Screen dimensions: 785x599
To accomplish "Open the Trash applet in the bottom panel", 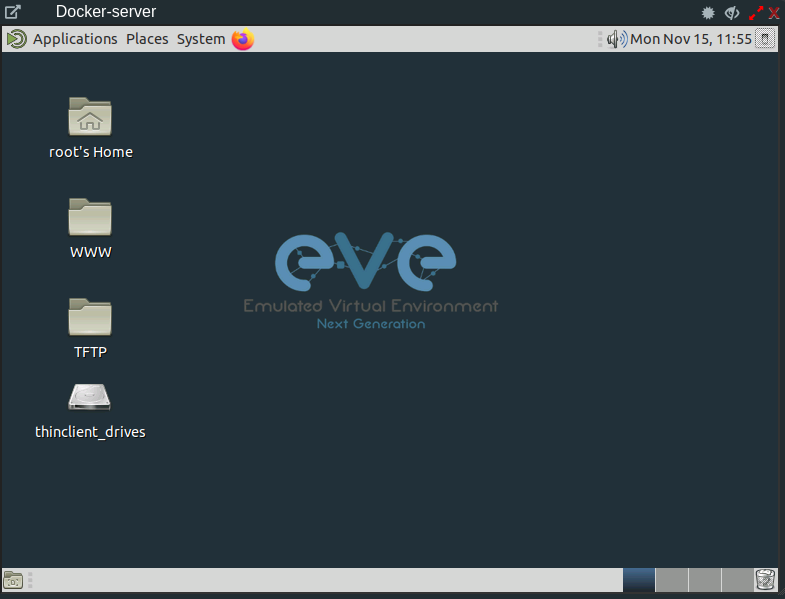I will pyautogui.click(x=765, y=579).
